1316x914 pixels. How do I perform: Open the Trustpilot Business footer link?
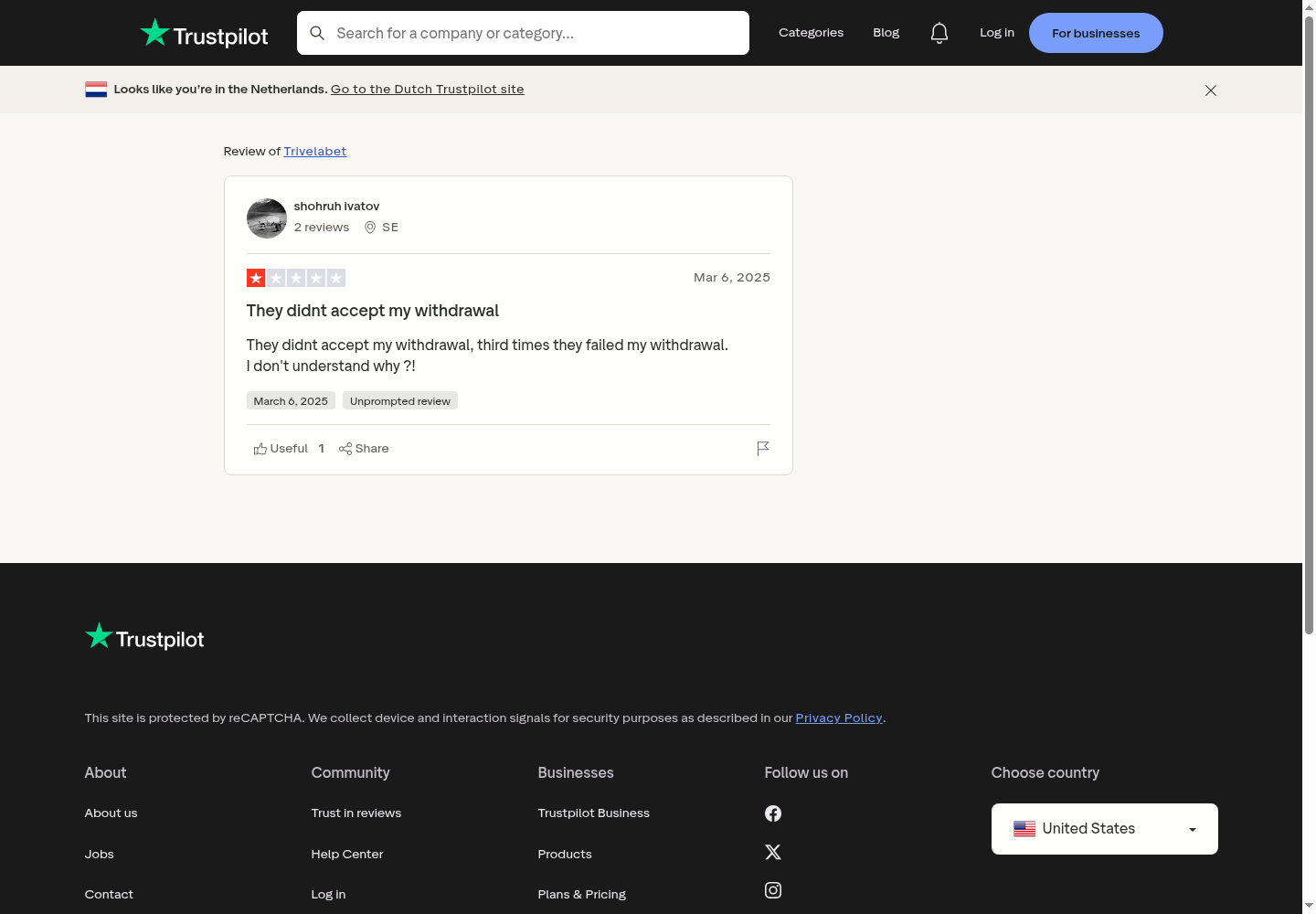[594, 813]
